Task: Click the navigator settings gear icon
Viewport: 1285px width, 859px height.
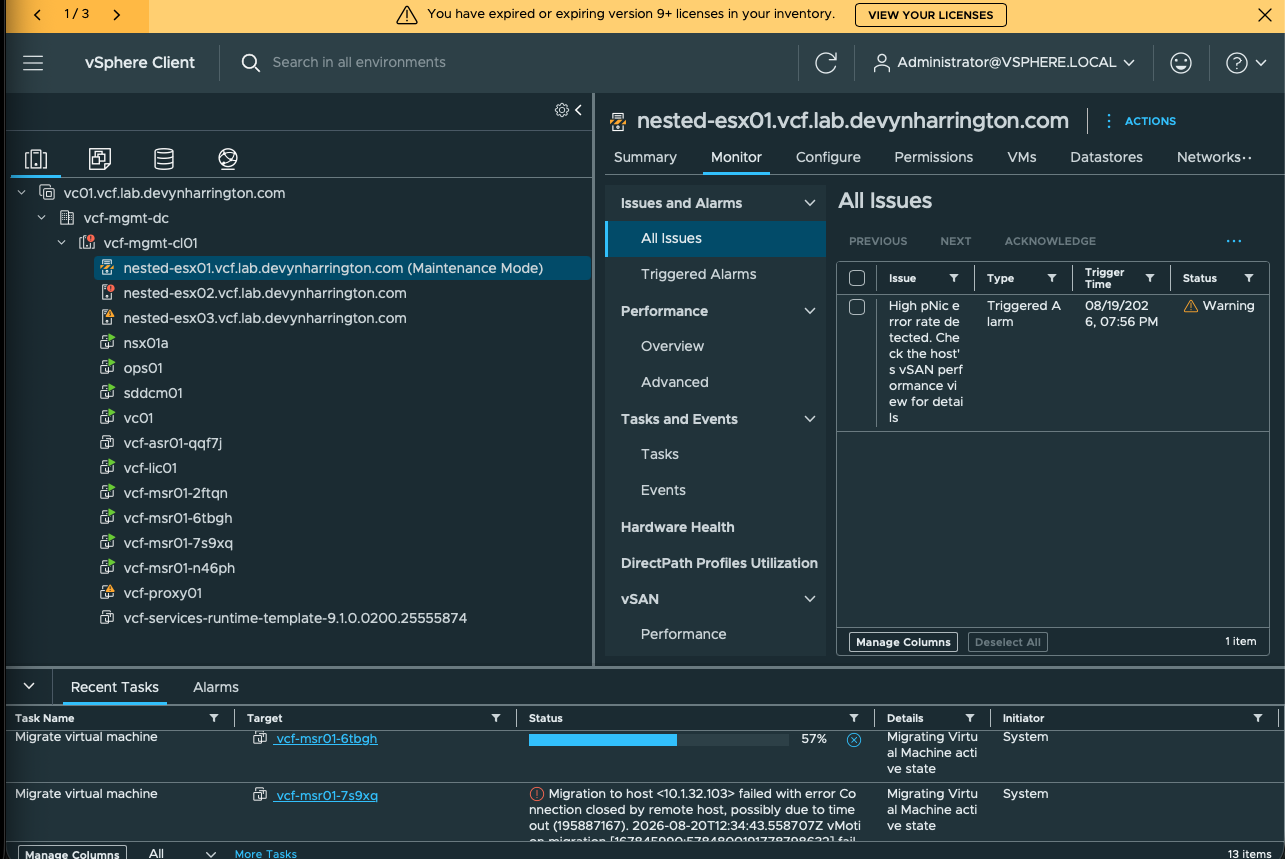Action: [562, 110]
